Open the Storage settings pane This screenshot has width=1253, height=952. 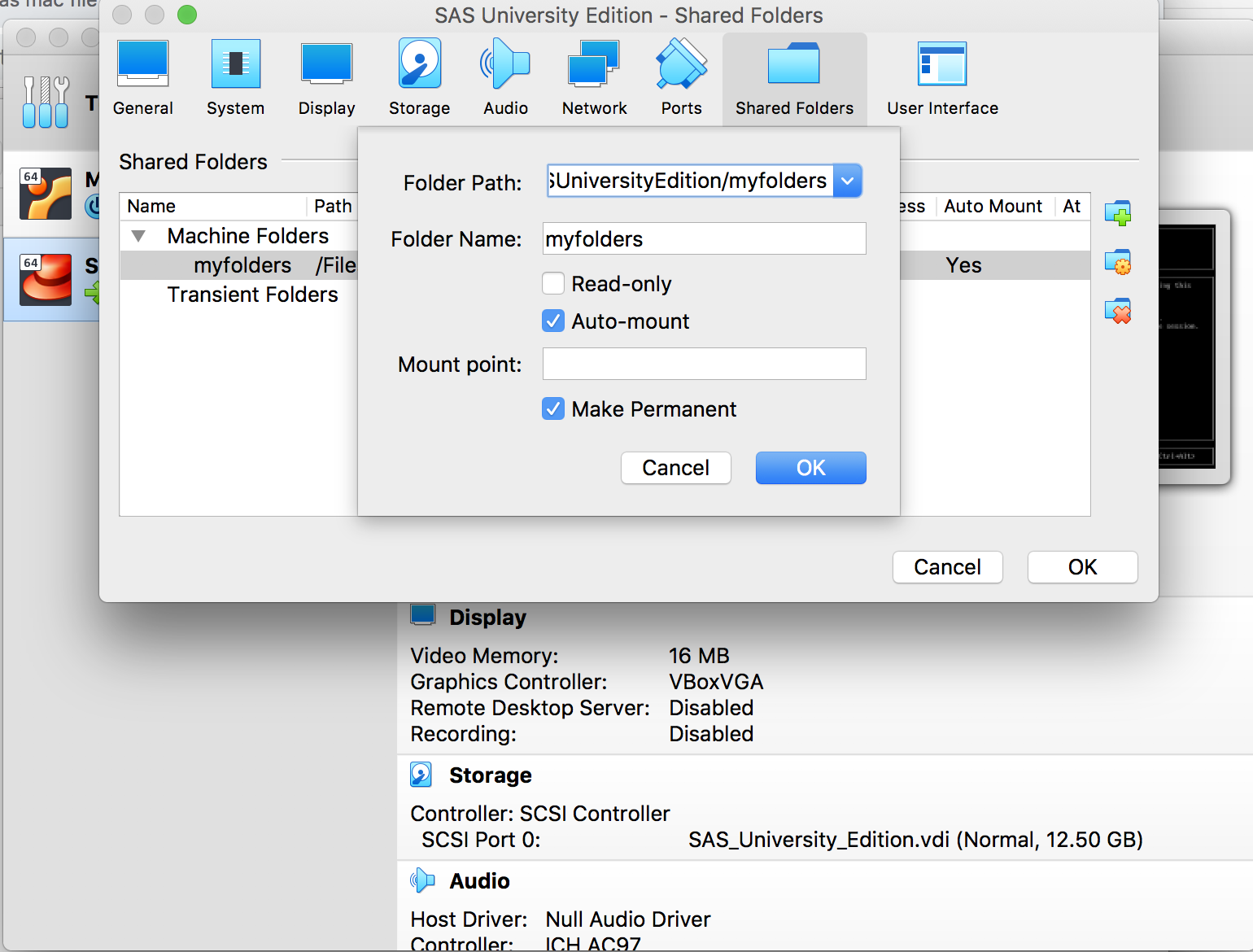(418, 77)
